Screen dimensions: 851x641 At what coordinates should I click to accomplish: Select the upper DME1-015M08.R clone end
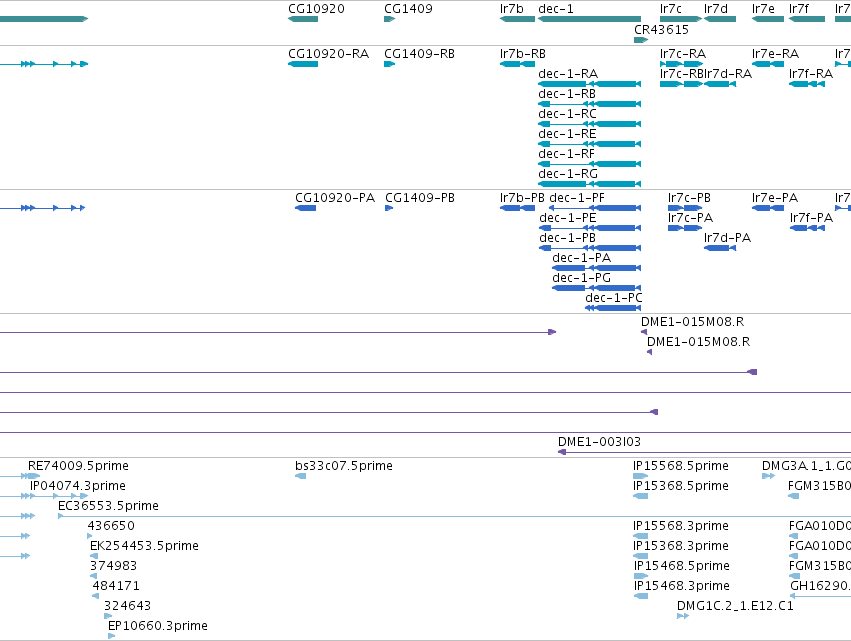644,332
